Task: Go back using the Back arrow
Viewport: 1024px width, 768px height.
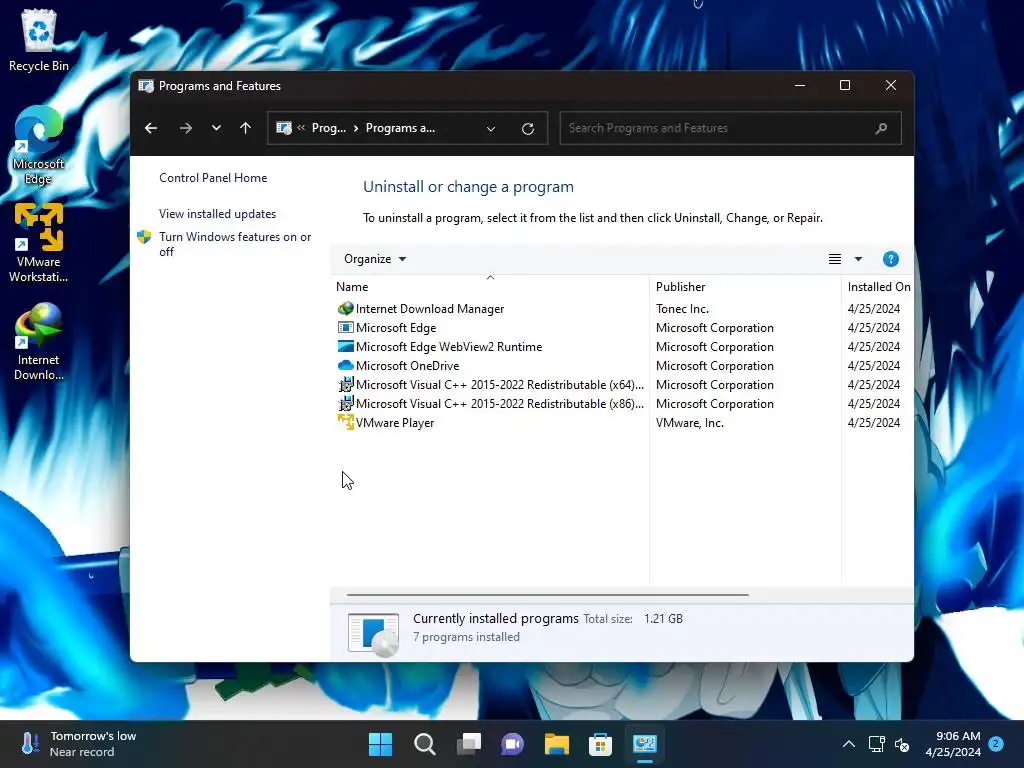Action: pos(151,128)
